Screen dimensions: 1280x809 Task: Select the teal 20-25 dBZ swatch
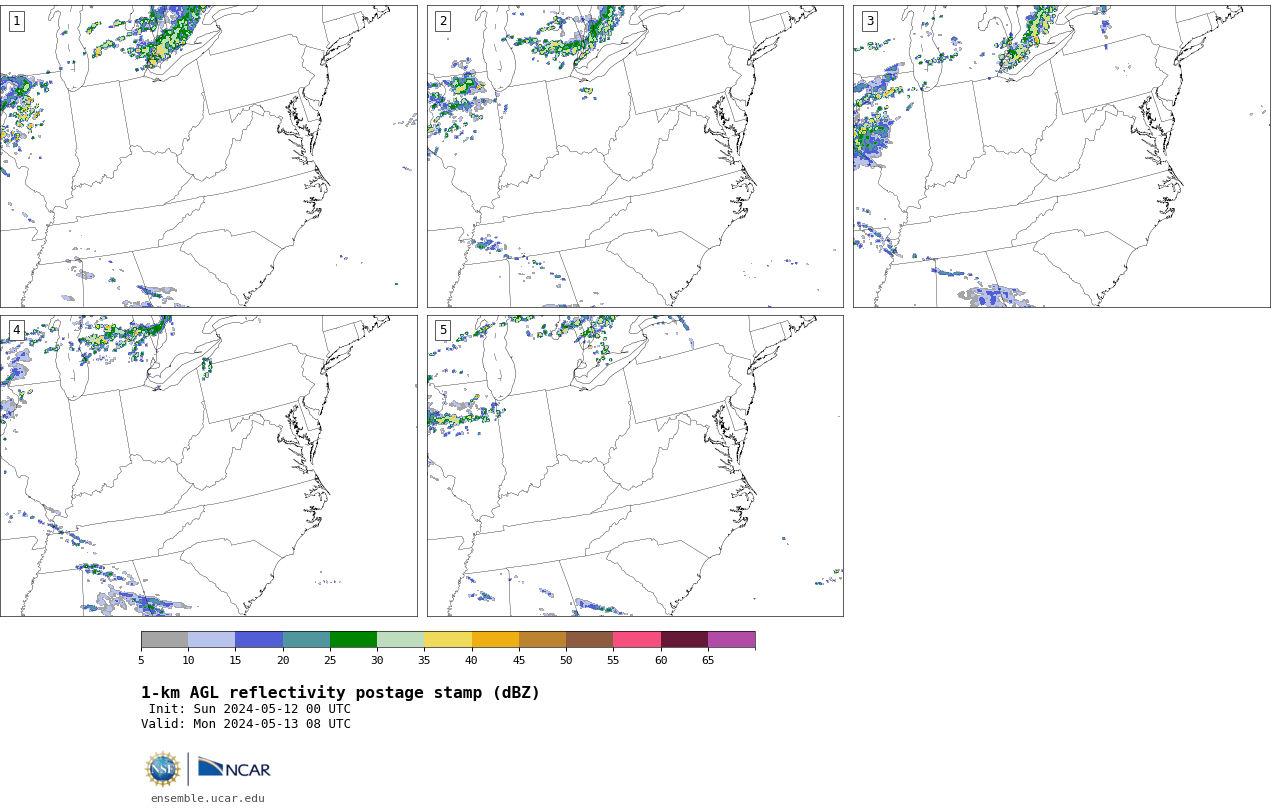tap(306, 640)
